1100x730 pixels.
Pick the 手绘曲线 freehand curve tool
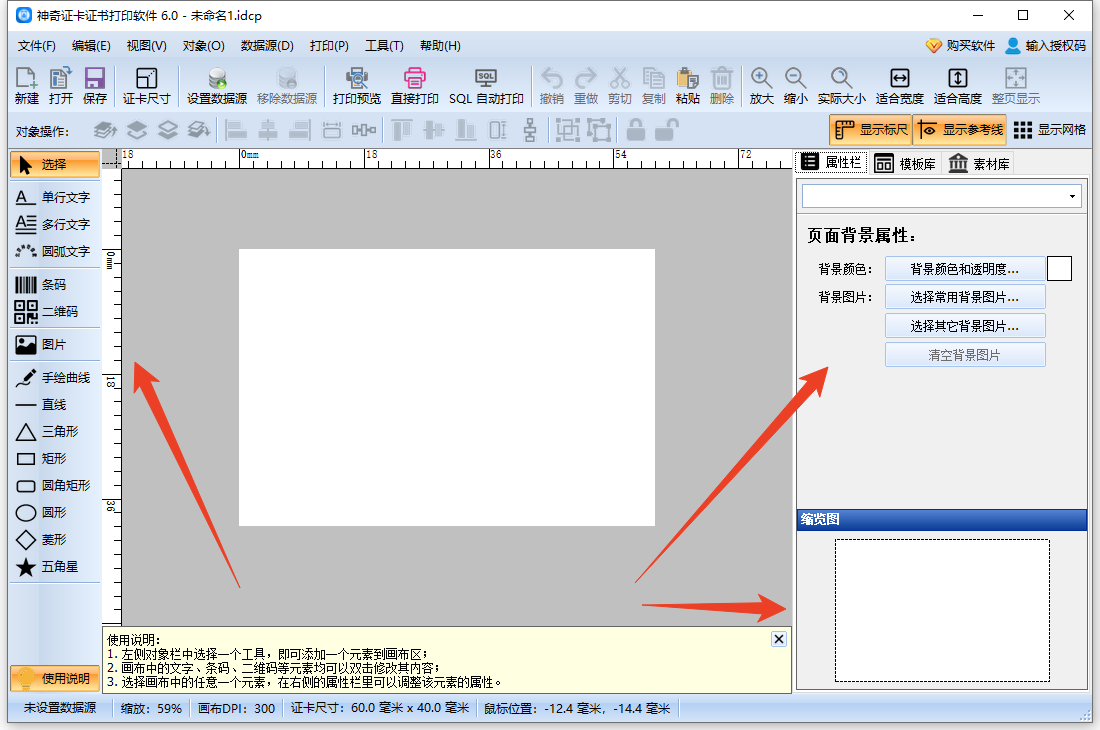(52, 377)
